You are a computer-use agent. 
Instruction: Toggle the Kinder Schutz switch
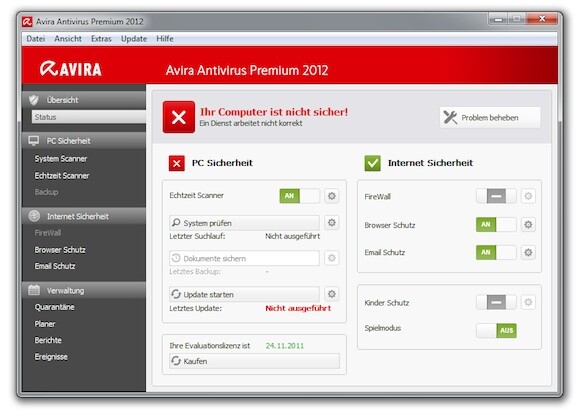point(496,302)
